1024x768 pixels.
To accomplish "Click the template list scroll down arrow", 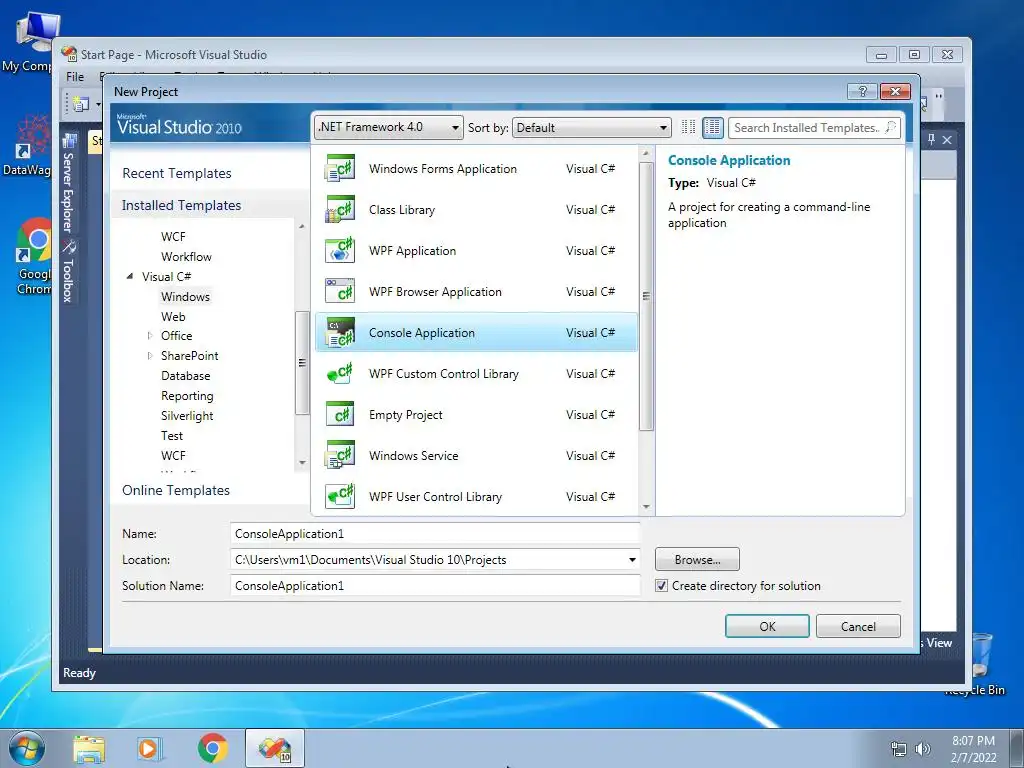I will point(646,507).
